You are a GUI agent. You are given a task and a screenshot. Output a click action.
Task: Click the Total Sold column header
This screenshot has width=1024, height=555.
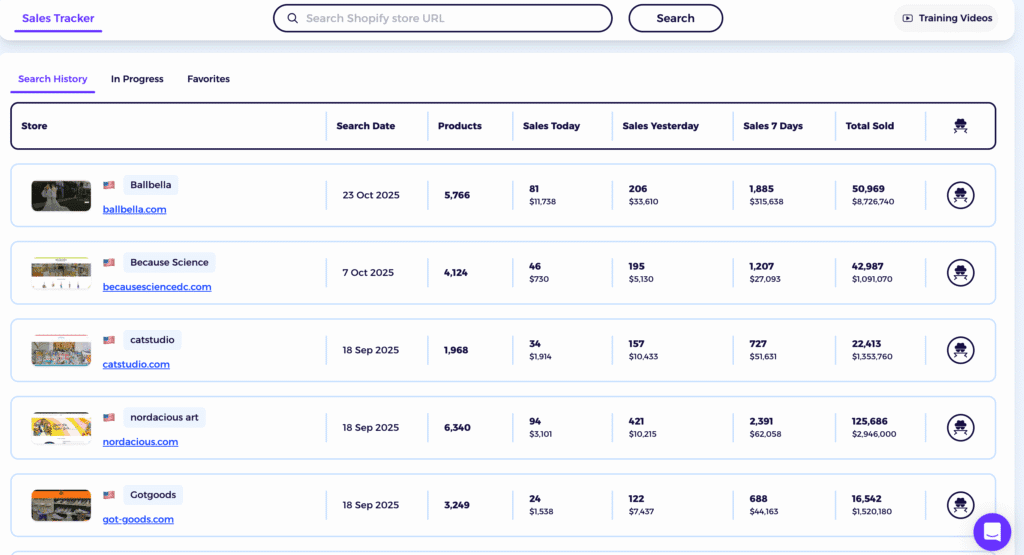(869, 126)
